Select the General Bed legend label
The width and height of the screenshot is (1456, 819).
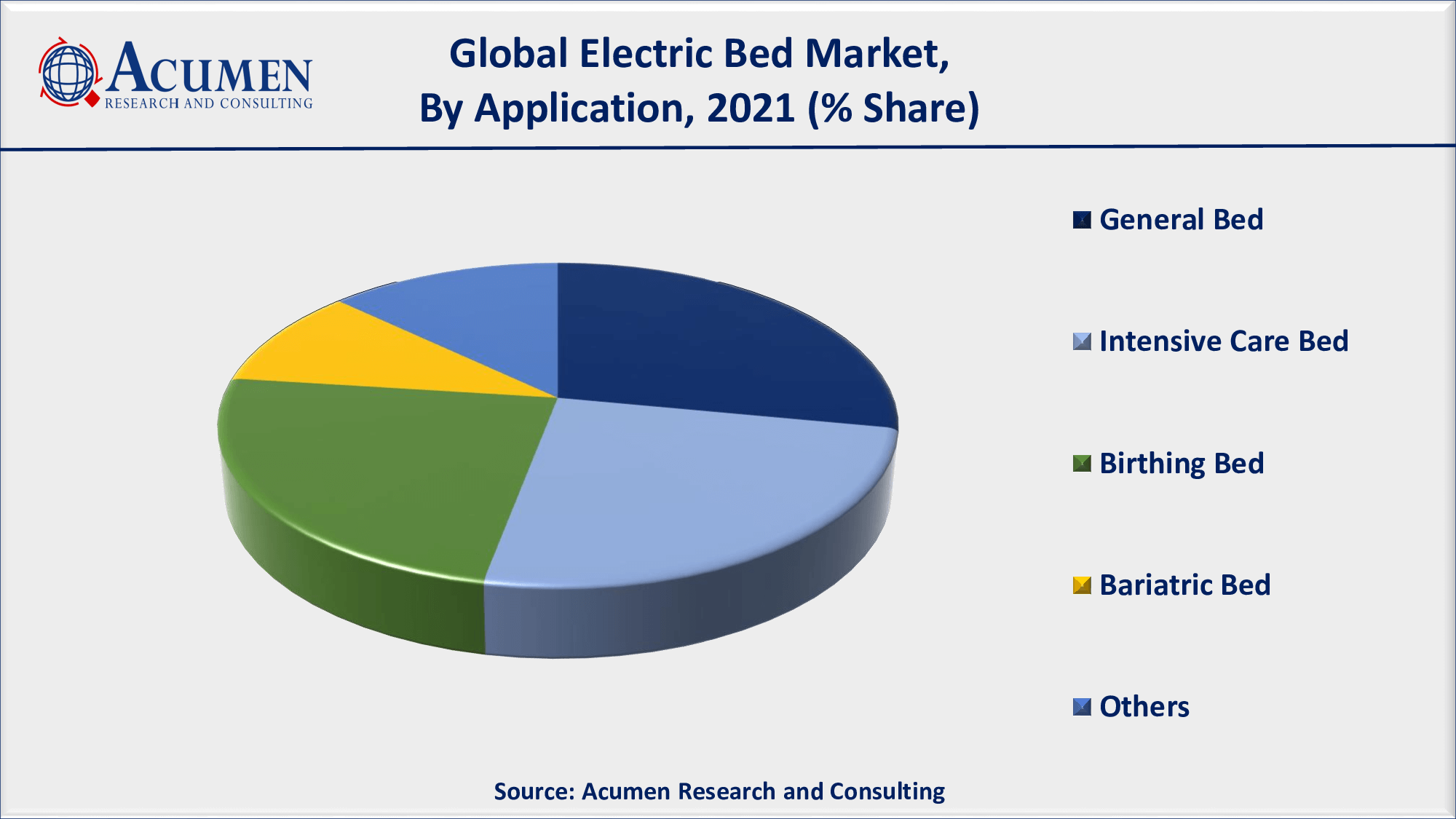1181,220
